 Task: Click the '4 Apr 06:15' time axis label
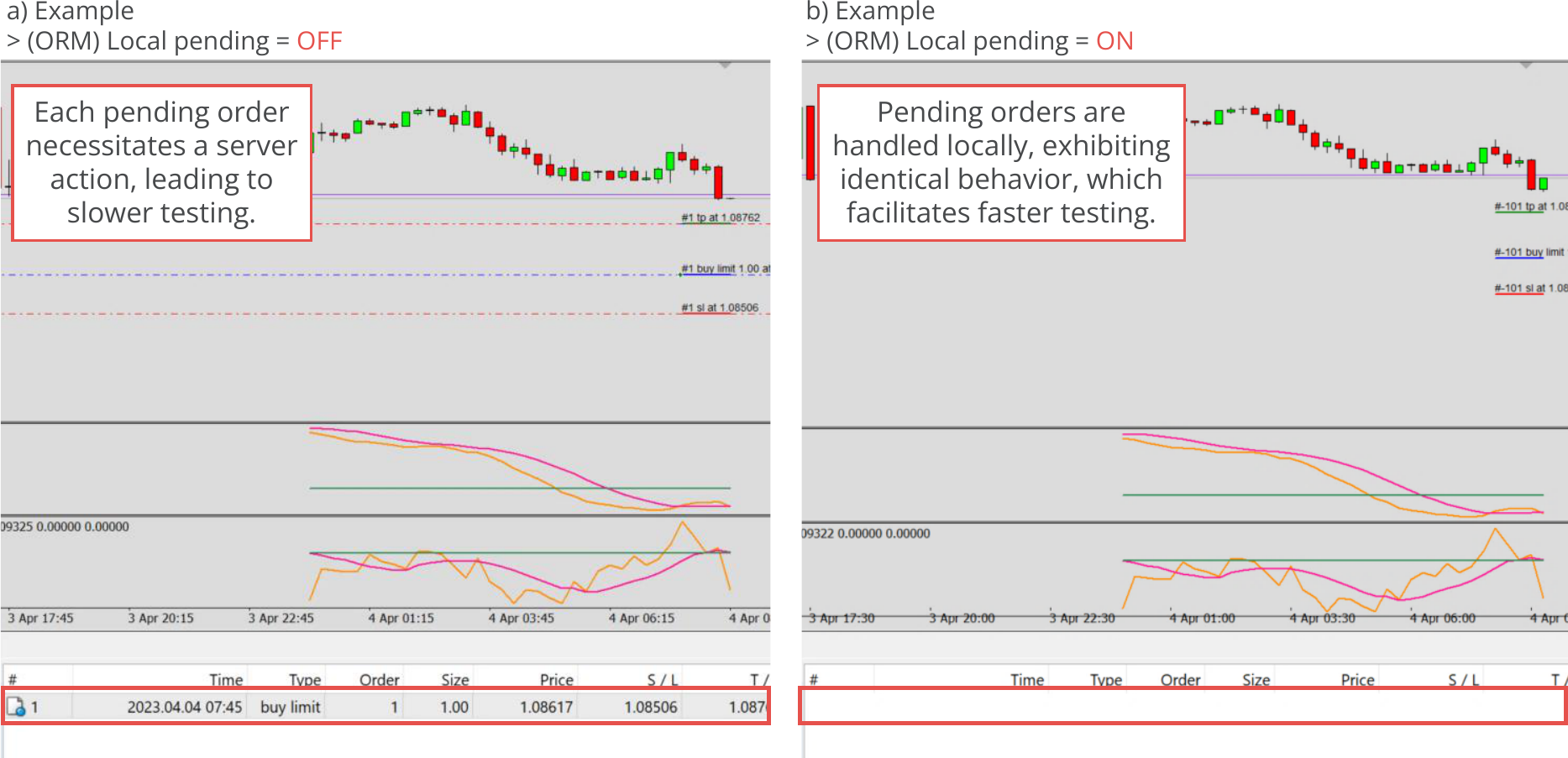pyautogui.click(x=642, y=618)
